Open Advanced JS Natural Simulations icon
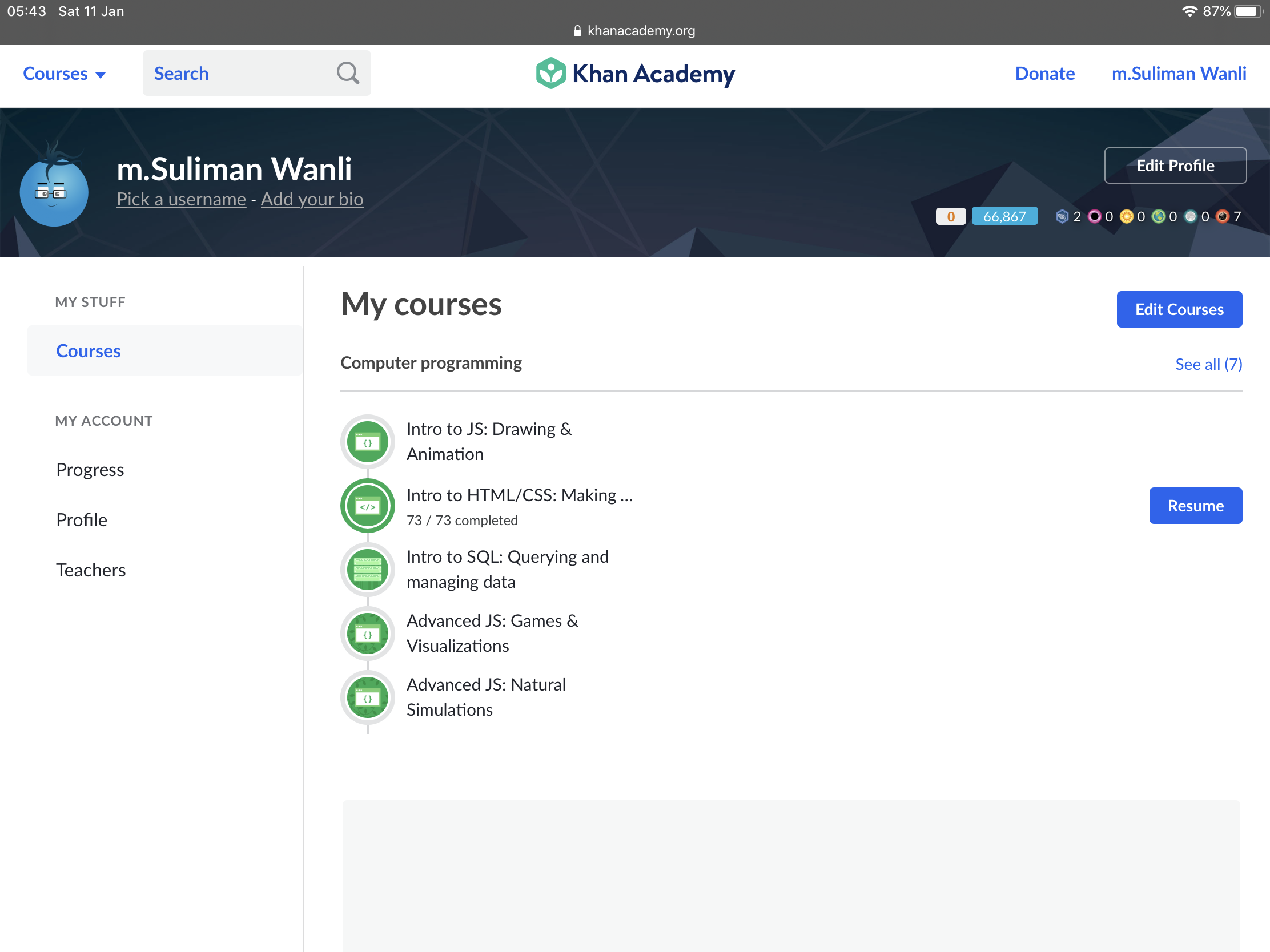Viewport: 1270px width, 952px height. coord(367,697)
